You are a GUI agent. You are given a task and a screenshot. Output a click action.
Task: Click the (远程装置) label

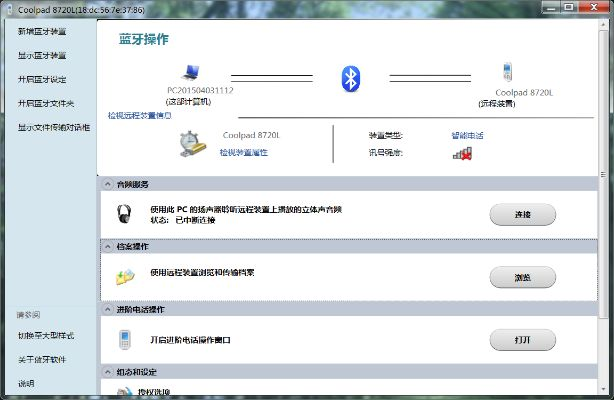click(497, 104)
